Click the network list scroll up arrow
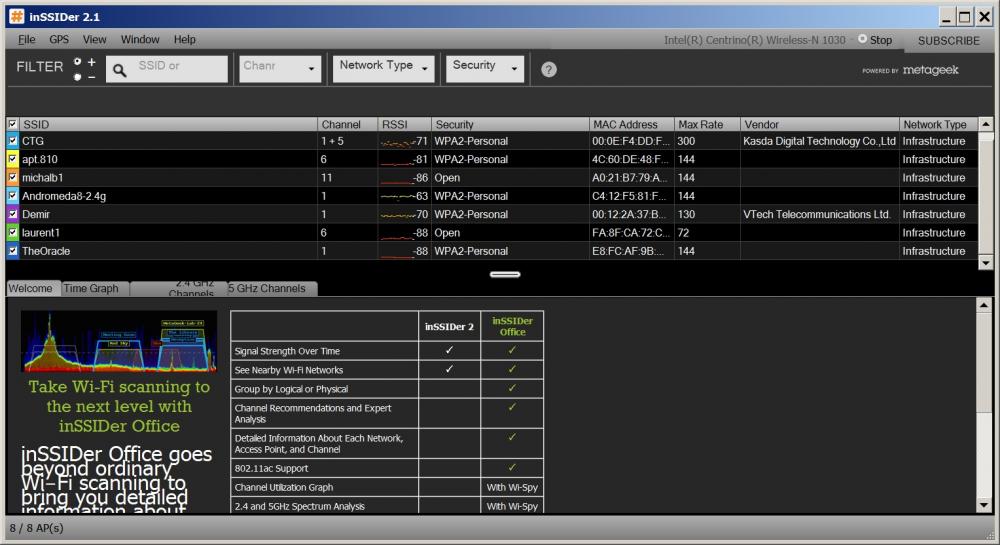This screenshot has width=1000, height=545. tap(985, 124)
